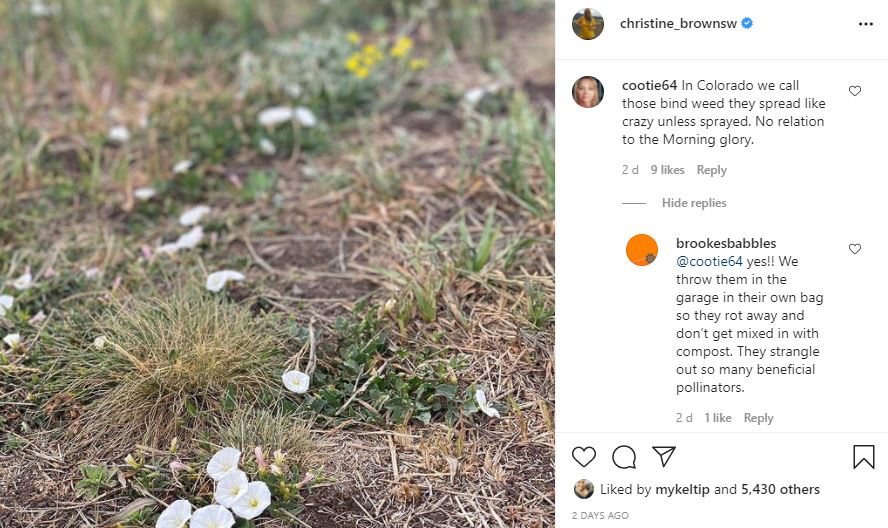Go to christine_brownsw username link
This screenshot has height=528, width=888.
[x=678, y=23]
